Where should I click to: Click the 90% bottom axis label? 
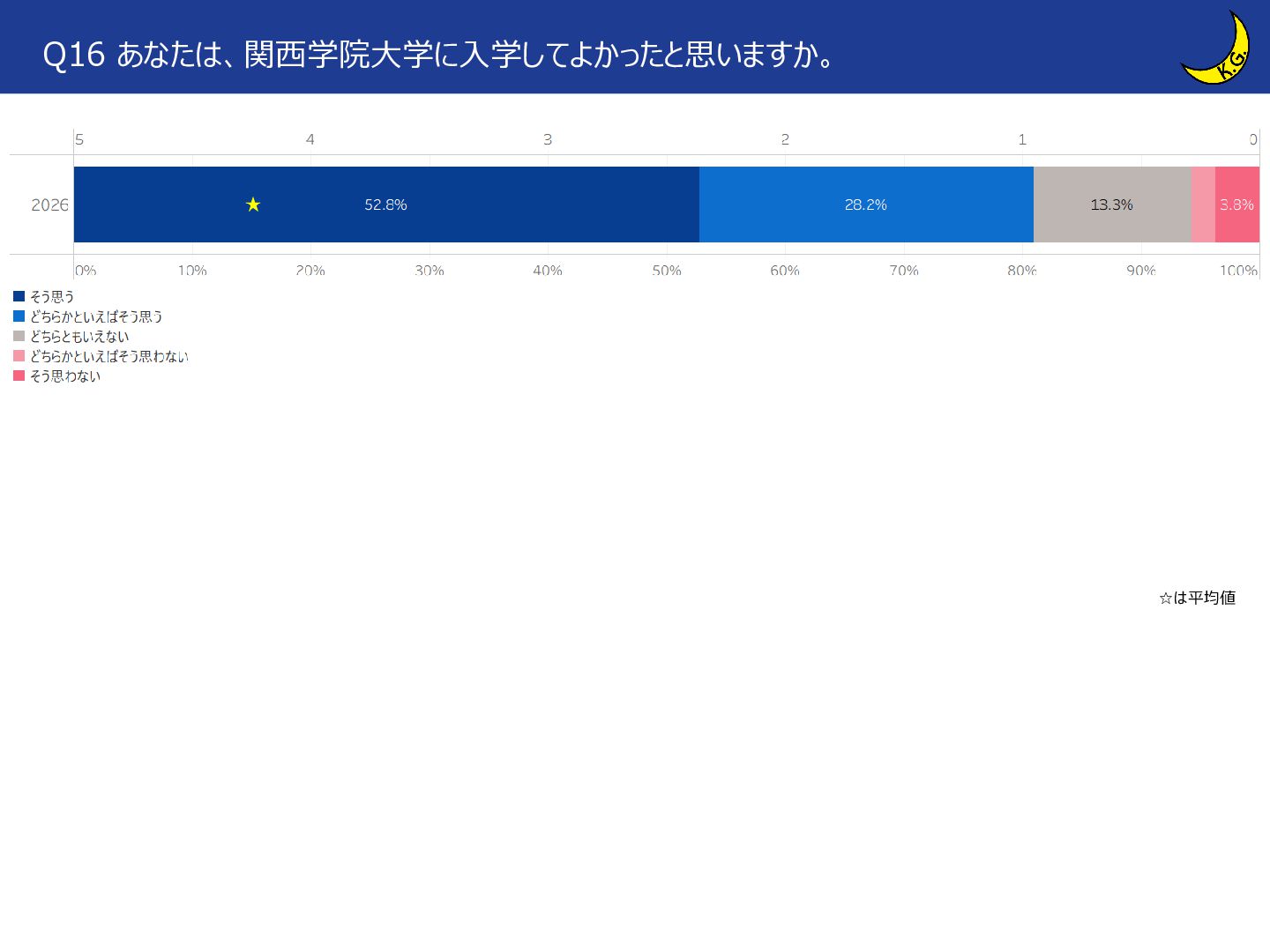point(1141,271)
